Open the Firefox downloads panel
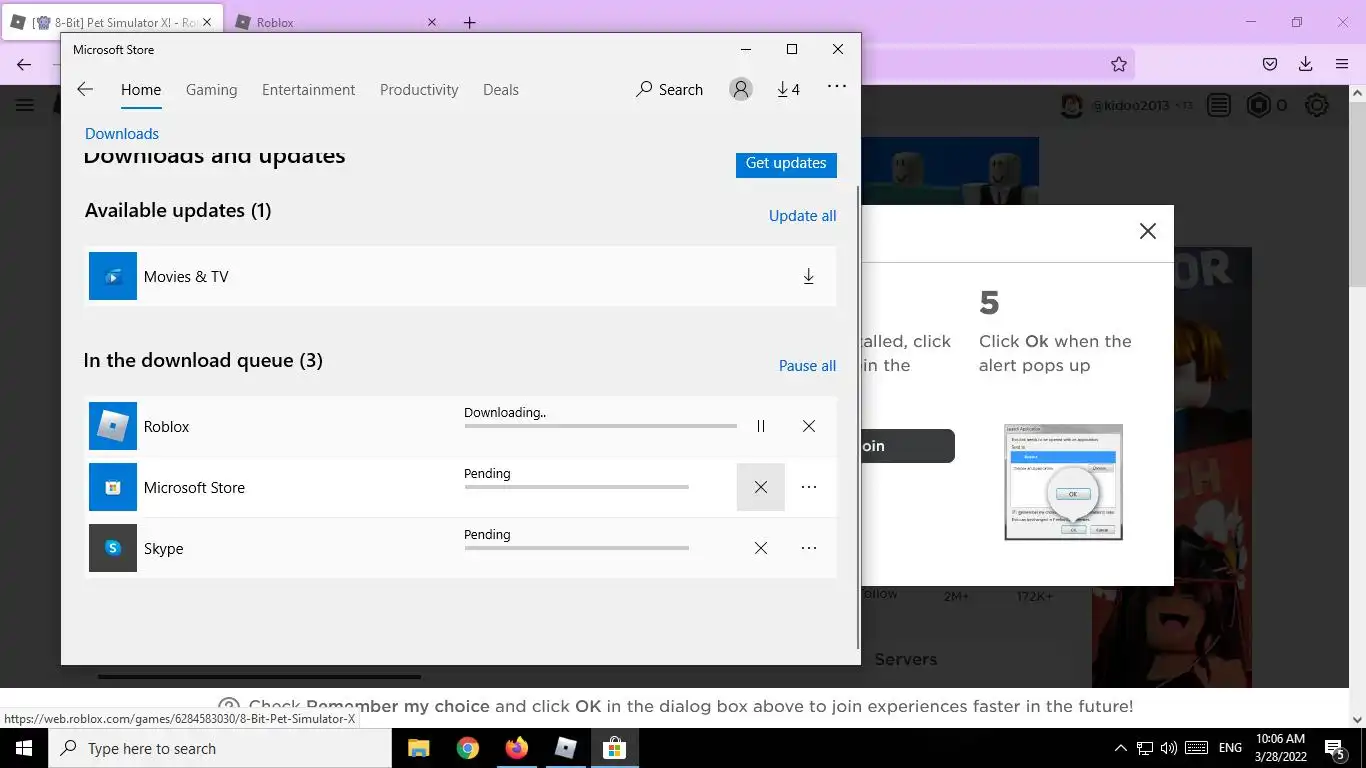1366x768 pixels. pos(1305,64)
